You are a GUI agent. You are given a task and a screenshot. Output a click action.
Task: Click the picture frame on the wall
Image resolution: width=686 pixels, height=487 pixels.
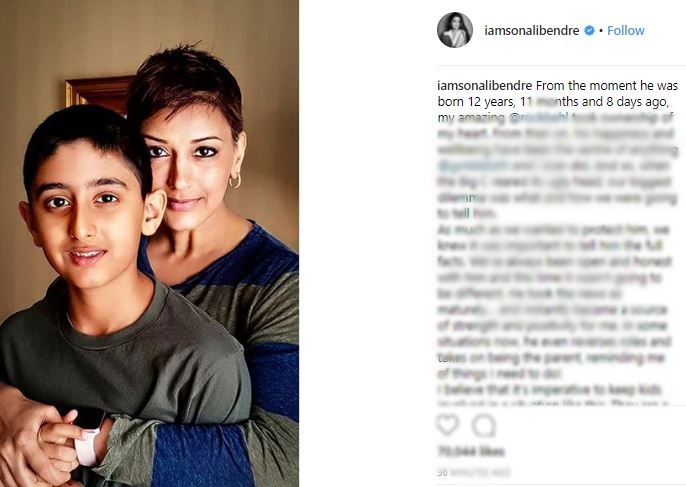(99, 94)
